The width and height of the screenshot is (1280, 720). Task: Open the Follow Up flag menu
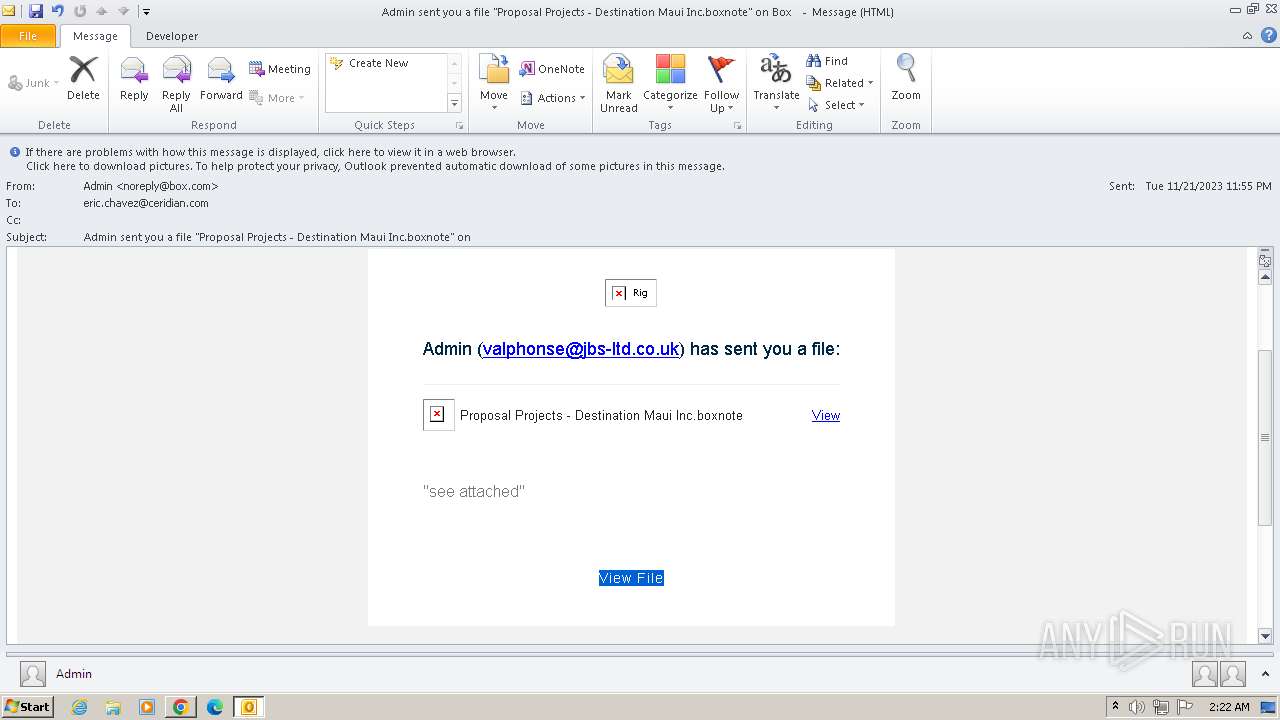(721, 84)
